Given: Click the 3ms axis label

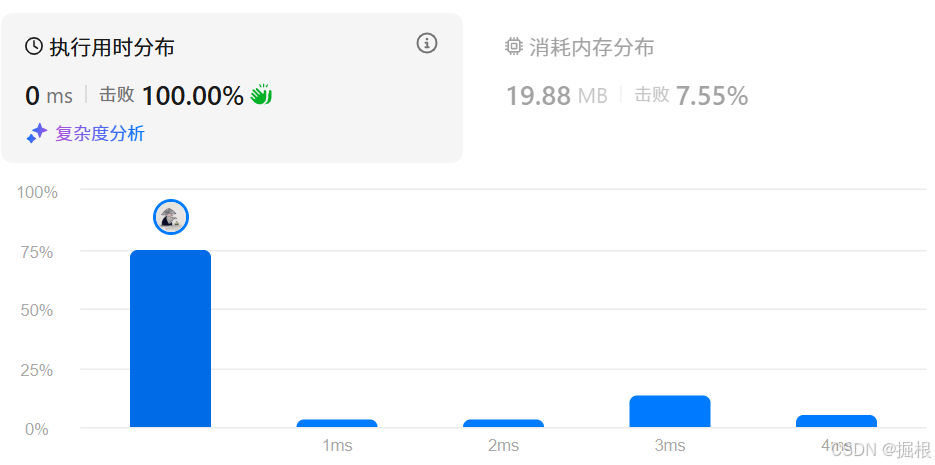Looking at the screenshot, I should [x=670, y=445].
